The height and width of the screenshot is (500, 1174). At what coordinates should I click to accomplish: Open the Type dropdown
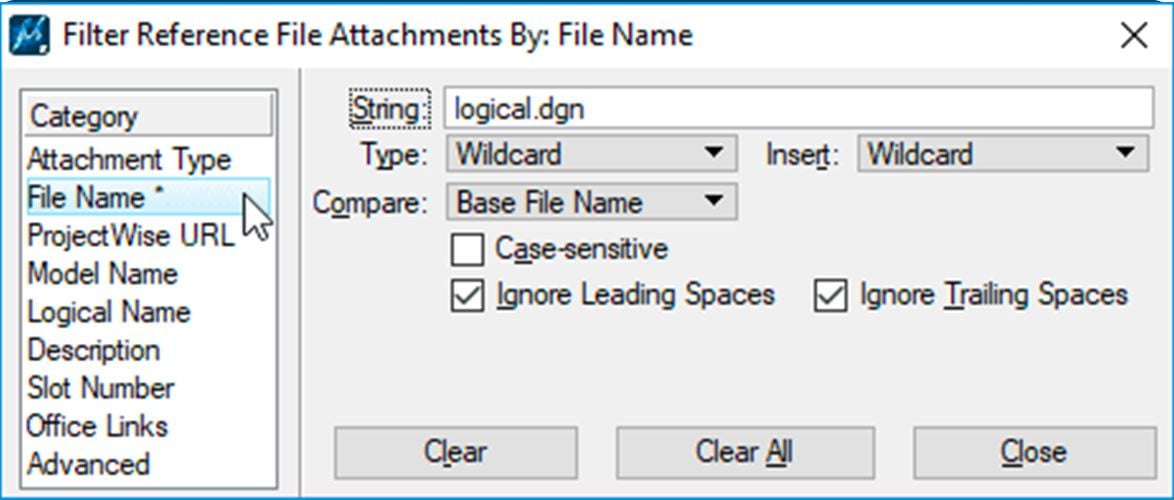click(x=590, y=154)
